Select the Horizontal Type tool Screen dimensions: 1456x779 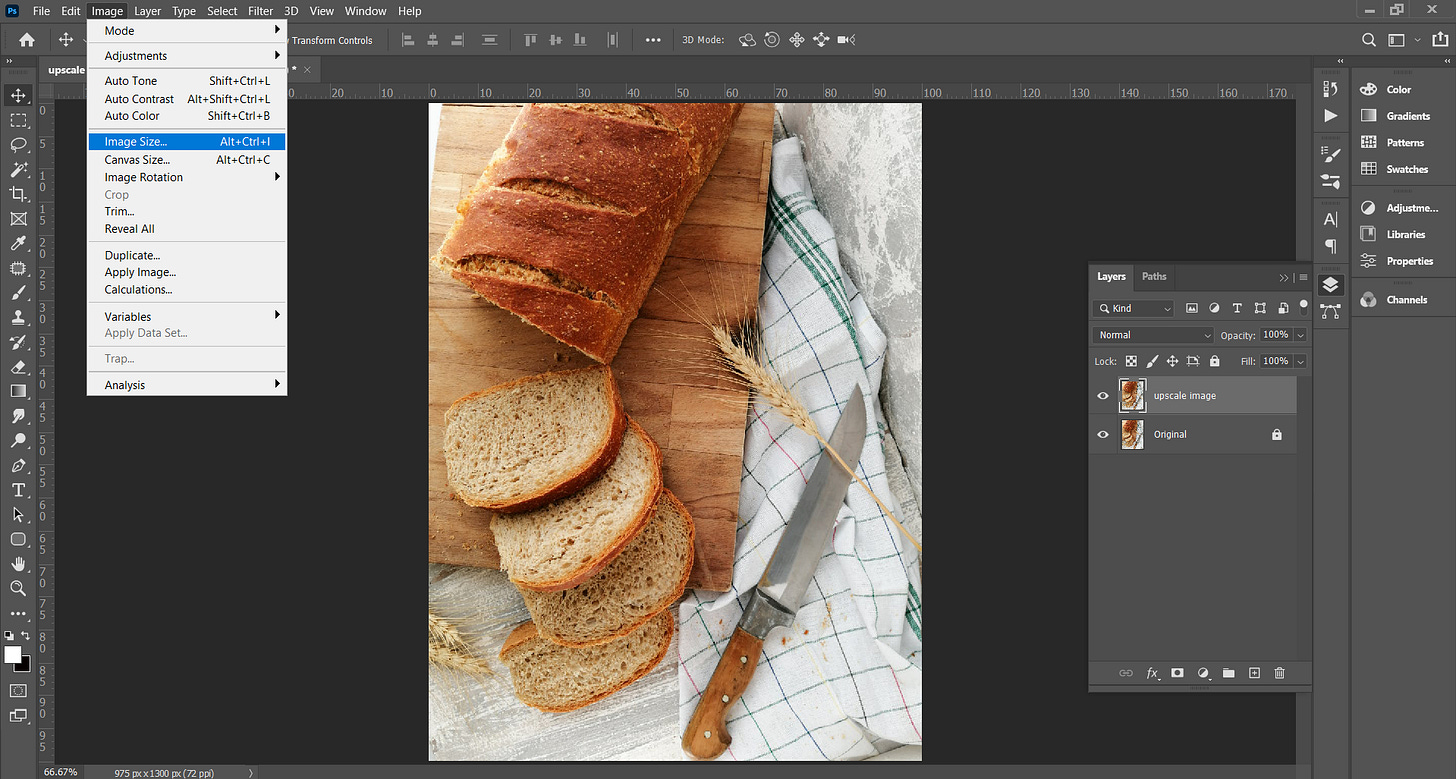(18, 490)
